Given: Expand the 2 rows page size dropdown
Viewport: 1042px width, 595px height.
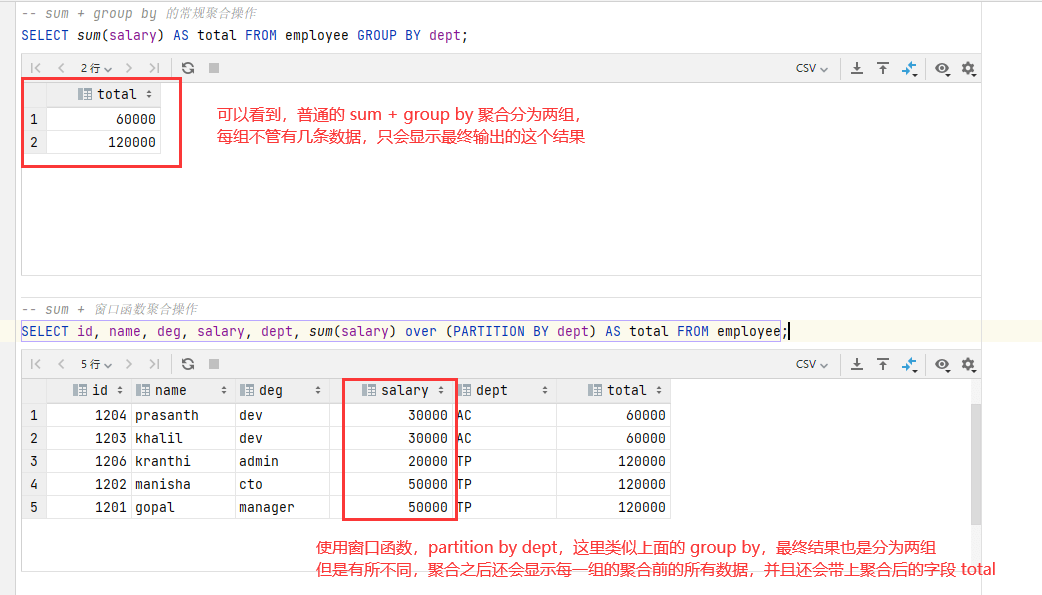Looking at the screenshot, I should coord(96,68).
